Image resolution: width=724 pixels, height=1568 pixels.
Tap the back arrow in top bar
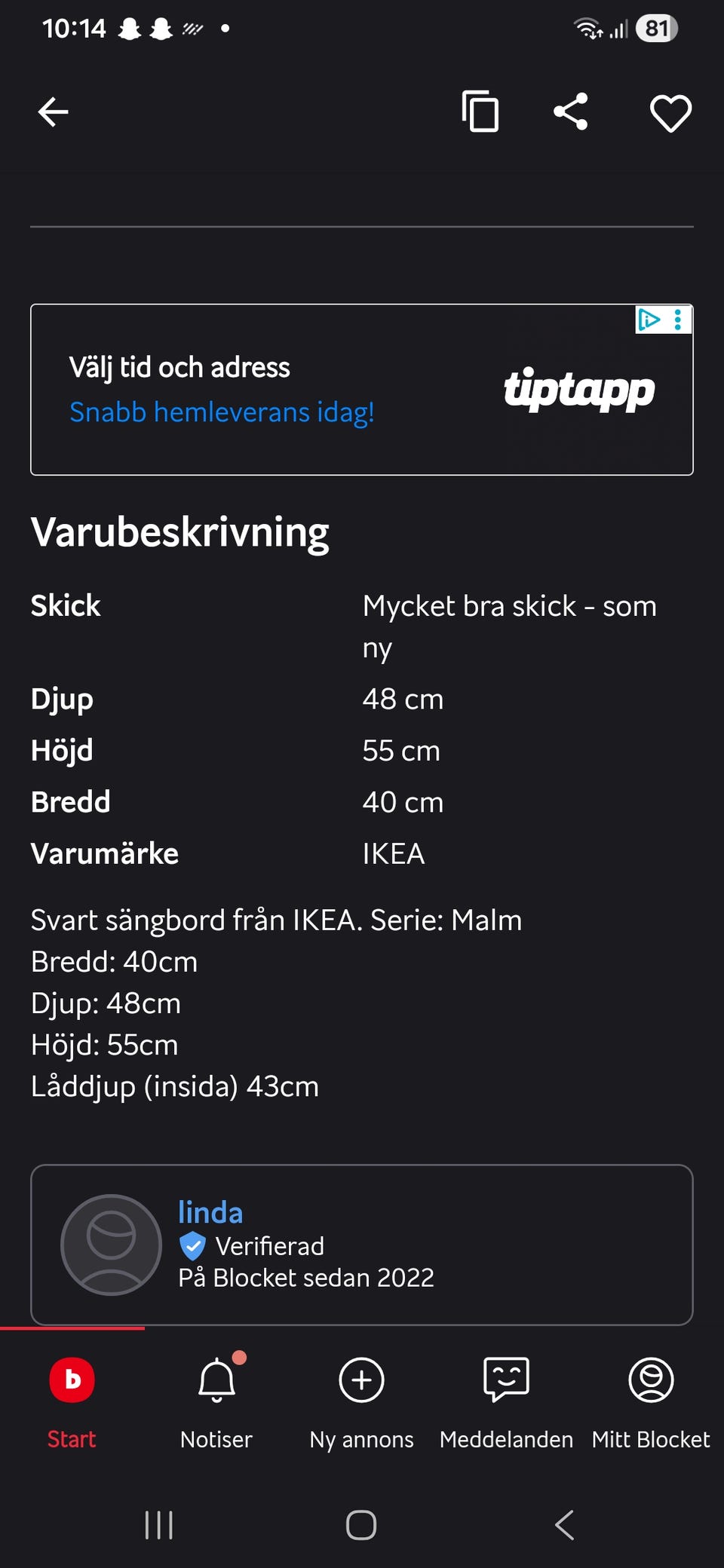(x=53, y=112)
